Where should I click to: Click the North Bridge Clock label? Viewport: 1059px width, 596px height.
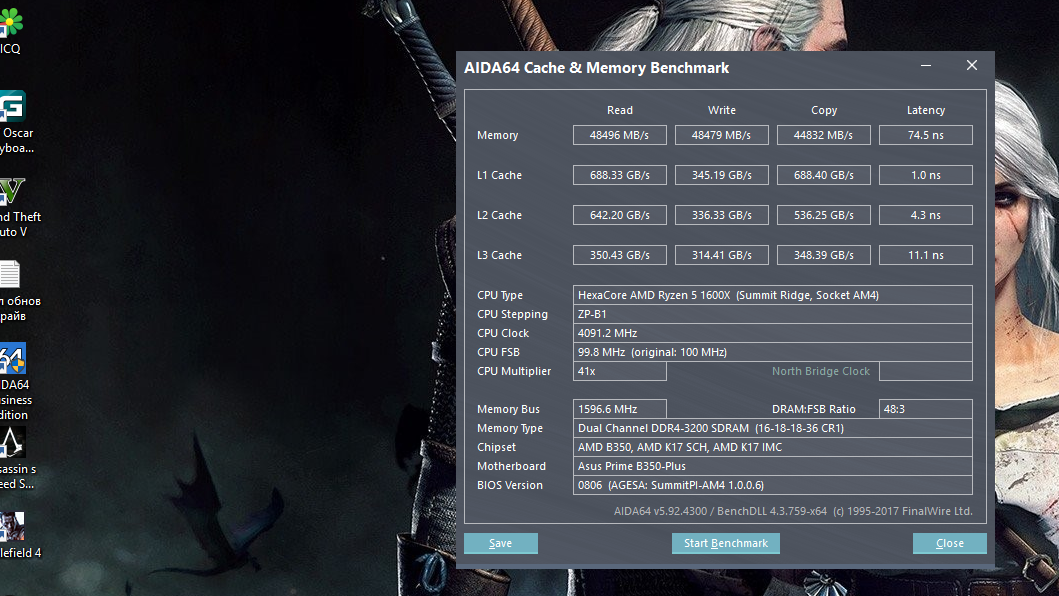[821, 371]
